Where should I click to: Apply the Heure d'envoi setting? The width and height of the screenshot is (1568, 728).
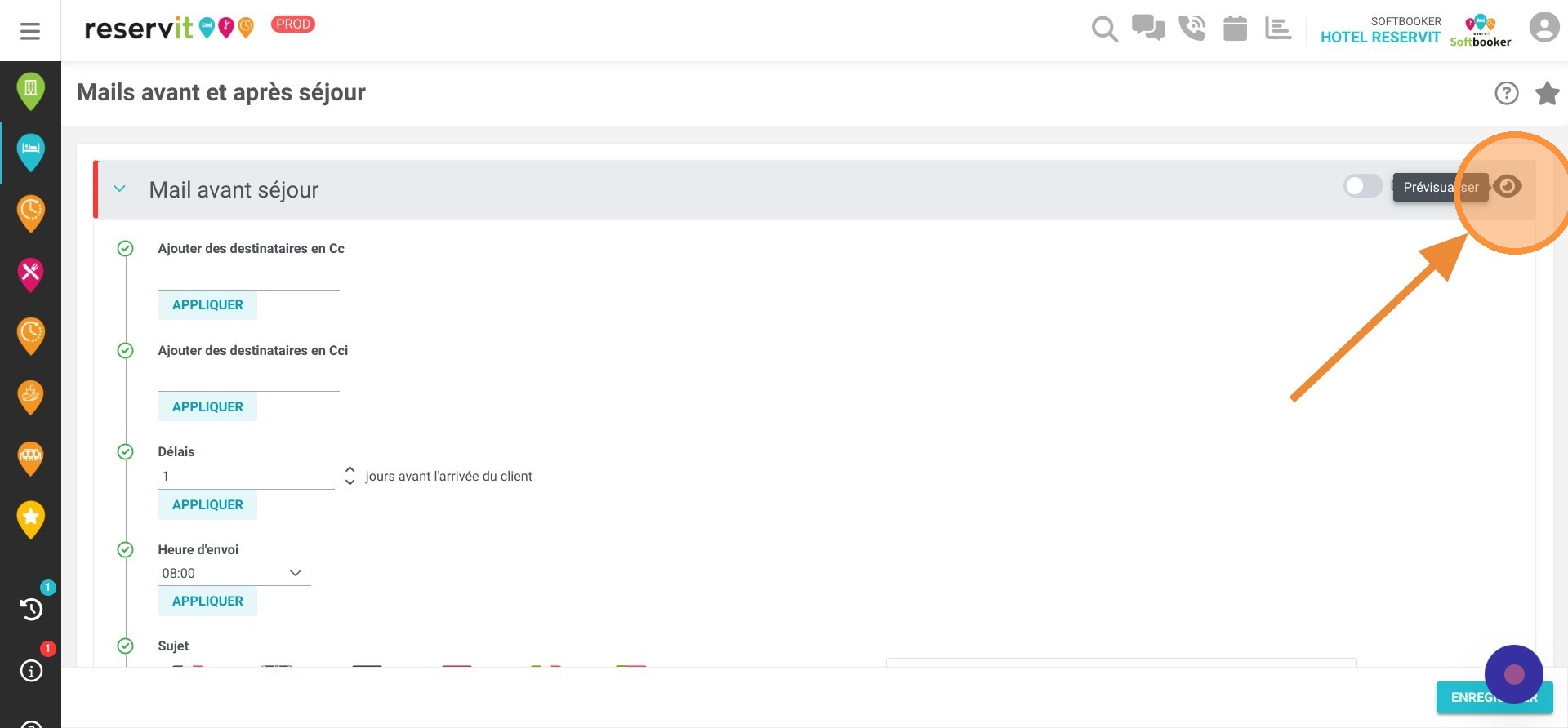[x=207, y=601]
